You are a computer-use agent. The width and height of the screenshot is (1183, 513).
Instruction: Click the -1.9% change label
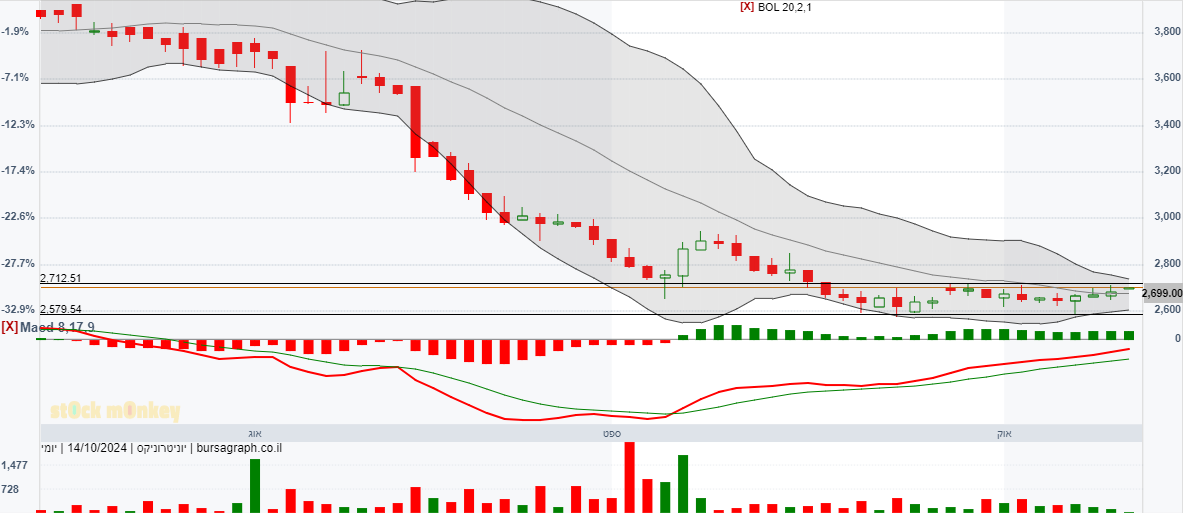pos(15,32)
